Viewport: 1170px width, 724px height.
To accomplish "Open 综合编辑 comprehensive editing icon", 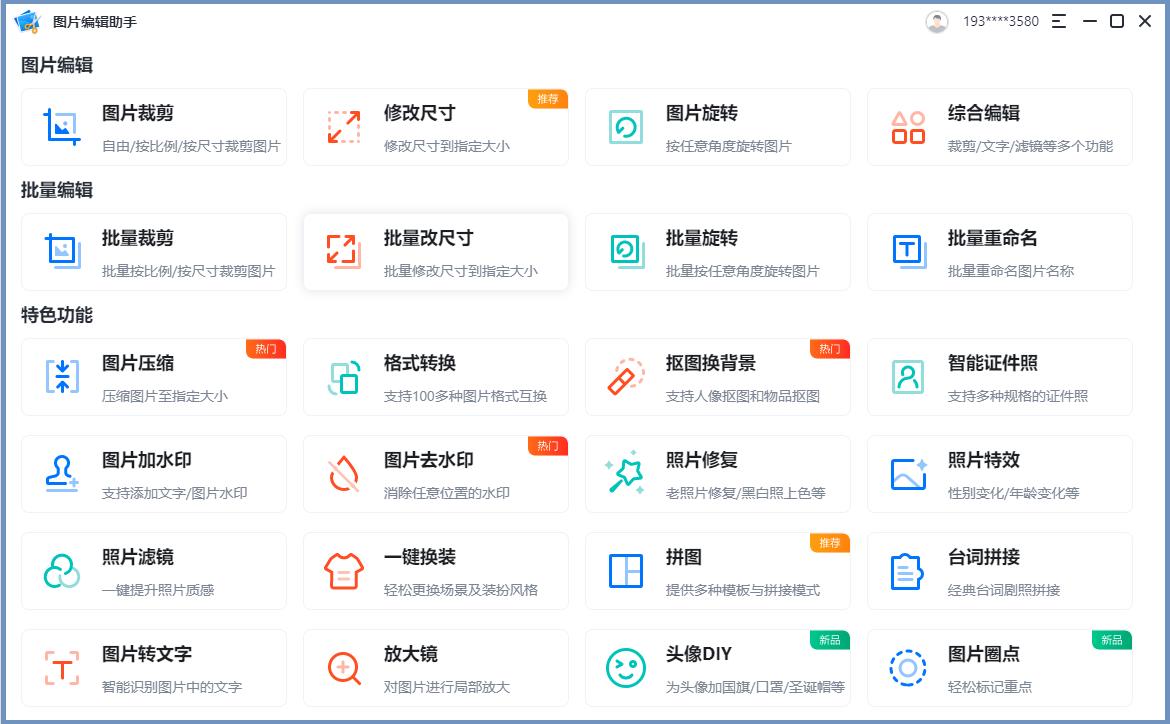I will point(906,126).
